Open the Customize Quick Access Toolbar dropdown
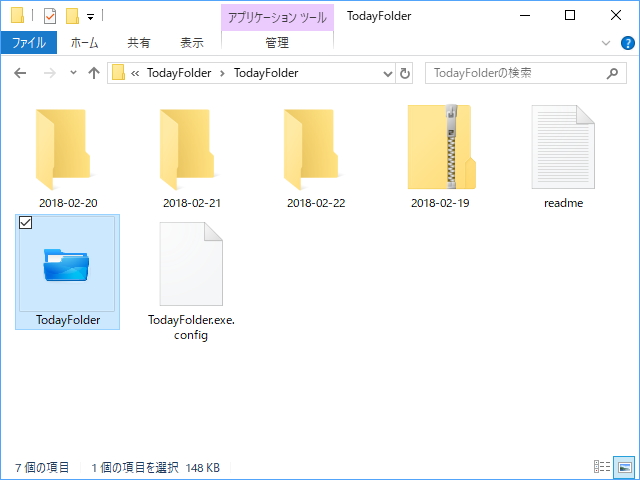 [x=90, y=16]
